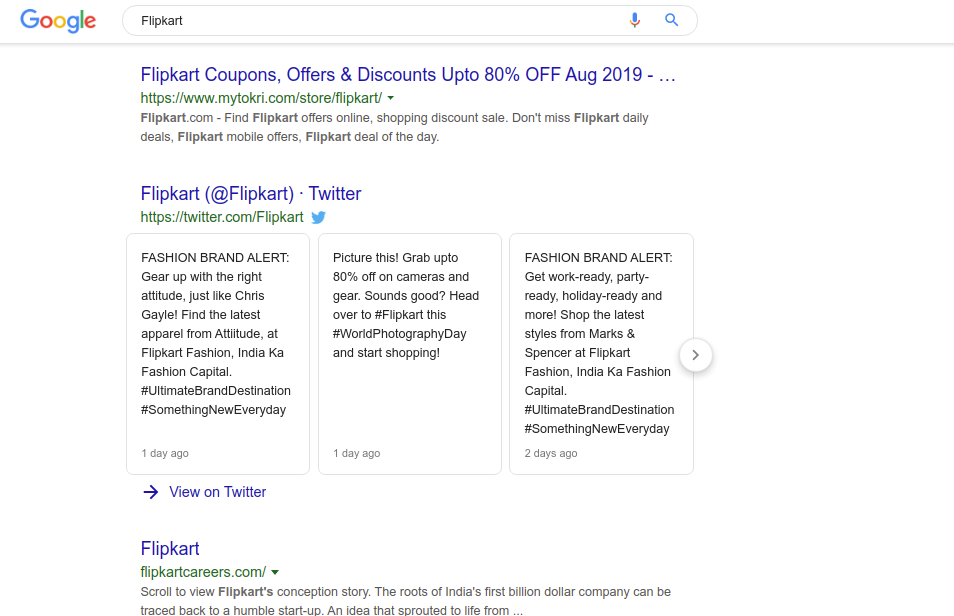Viewport: 954px width, 616px height.
Task: Open the Marks & Spencer tweet card
Action: [601, 354]
